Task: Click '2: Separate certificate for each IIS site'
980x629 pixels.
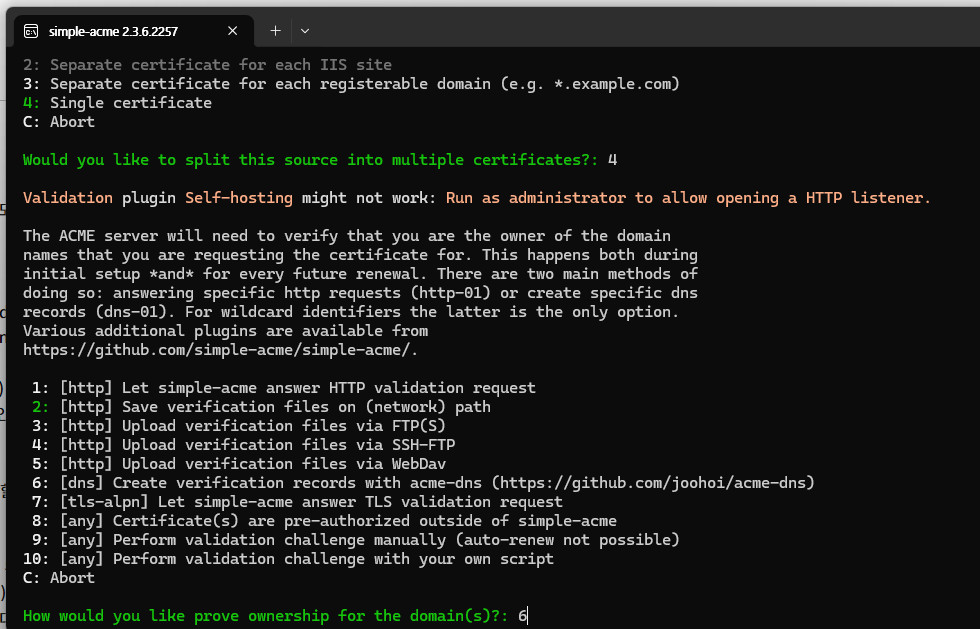Action: pos(208,64)
